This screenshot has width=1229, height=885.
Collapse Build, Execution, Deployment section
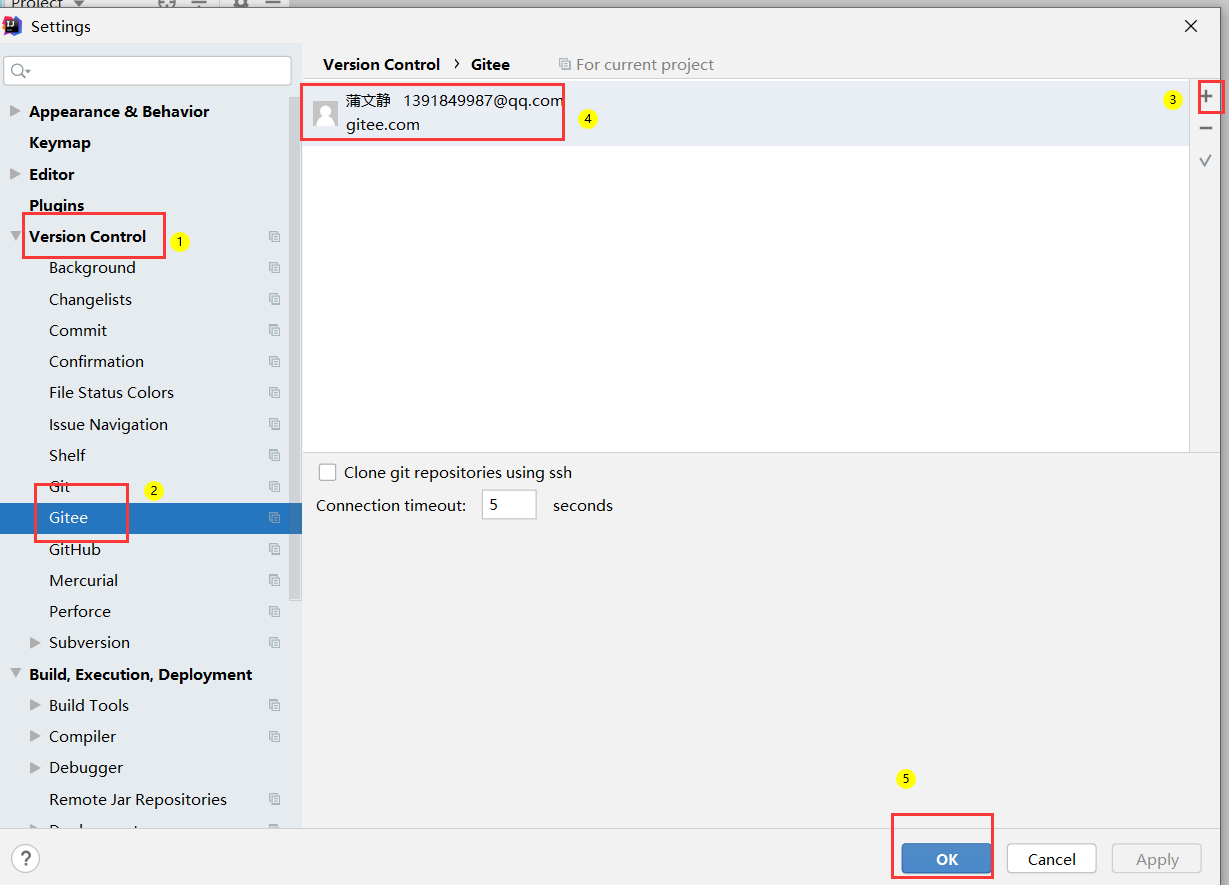coord(15,674)
